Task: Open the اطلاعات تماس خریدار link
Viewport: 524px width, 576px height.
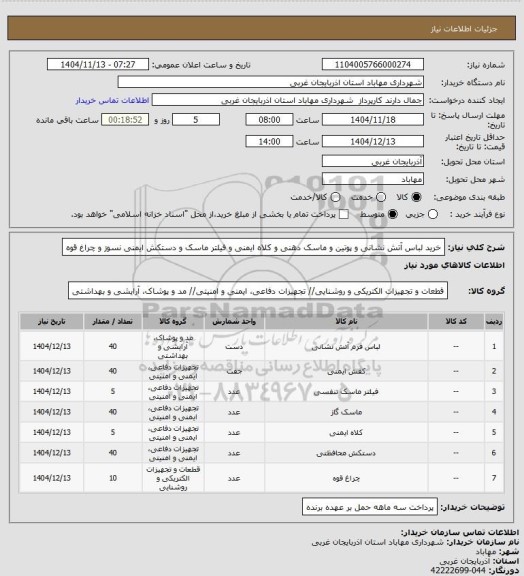Action: tap(112, 100)
